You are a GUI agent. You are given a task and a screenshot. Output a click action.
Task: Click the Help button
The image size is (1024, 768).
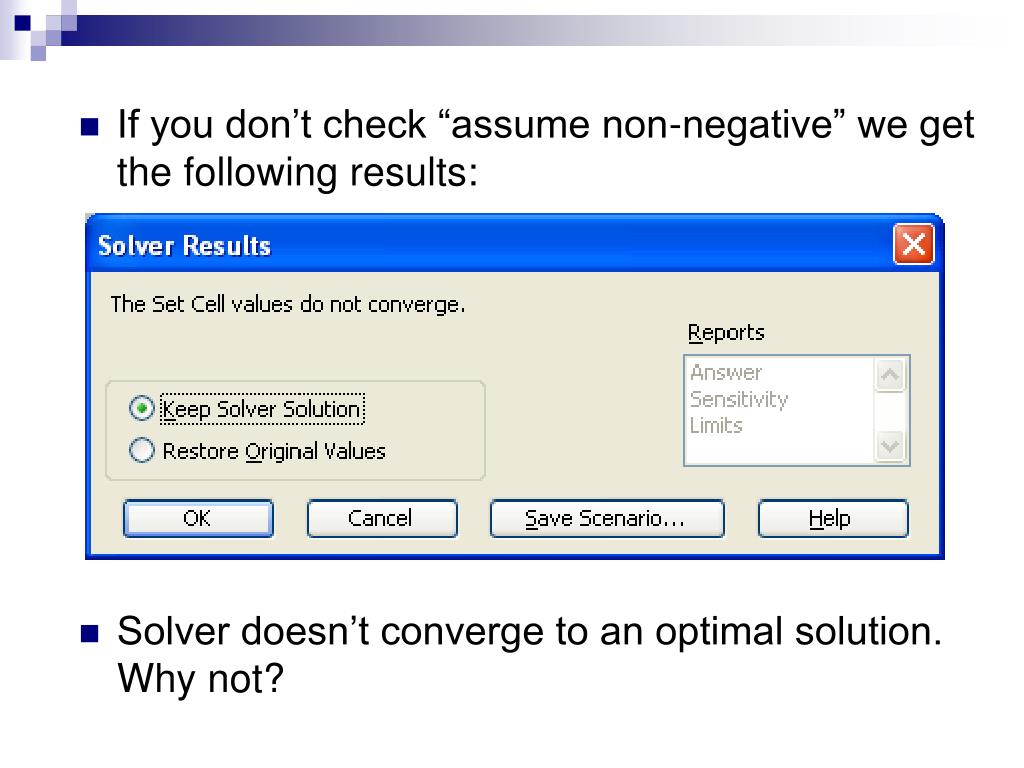click(833, 519)
